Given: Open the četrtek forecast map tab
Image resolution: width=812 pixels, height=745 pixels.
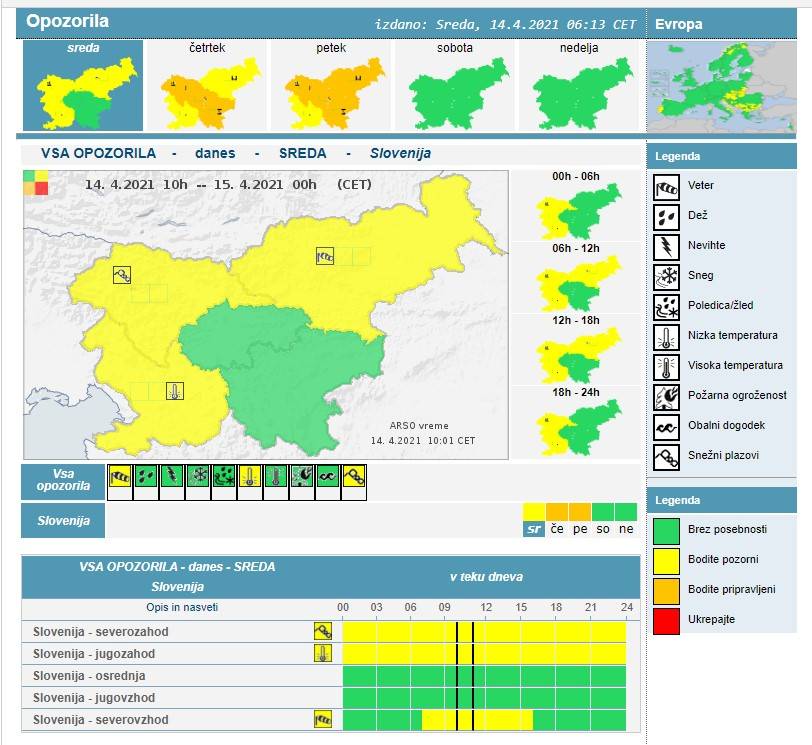Looking at the screenshot, I should 207,87.
